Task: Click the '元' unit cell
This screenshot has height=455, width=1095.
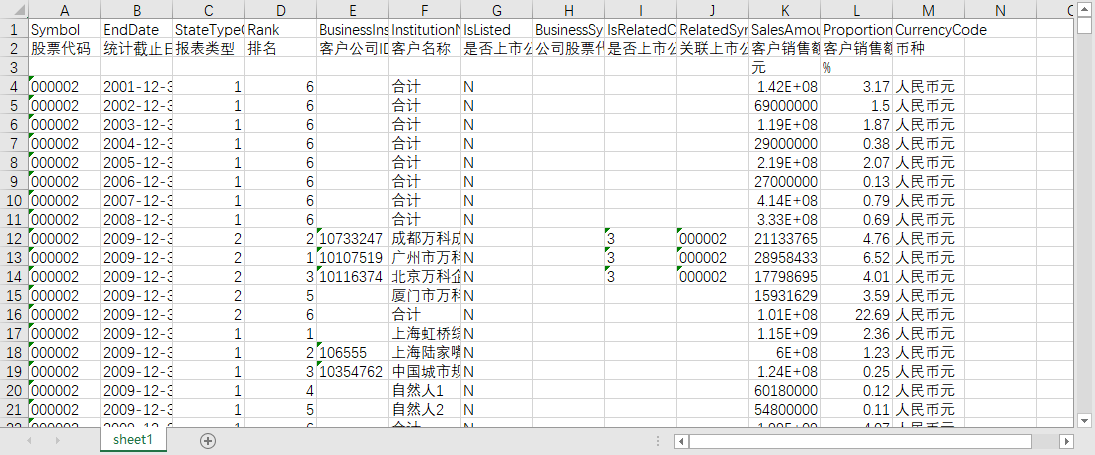Action: click(785, 68)
